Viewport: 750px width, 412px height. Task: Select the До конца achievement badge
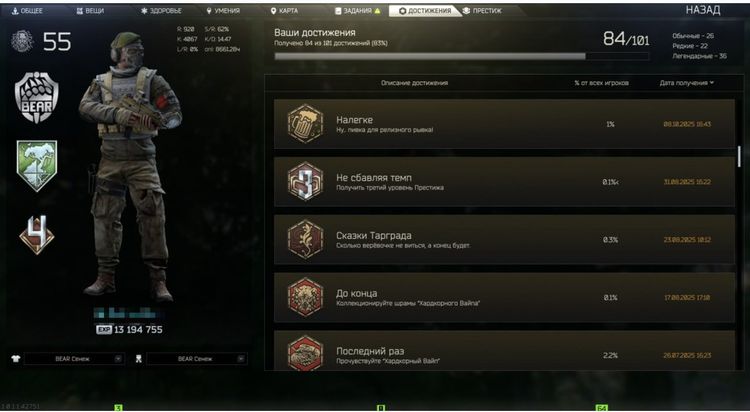305,297
